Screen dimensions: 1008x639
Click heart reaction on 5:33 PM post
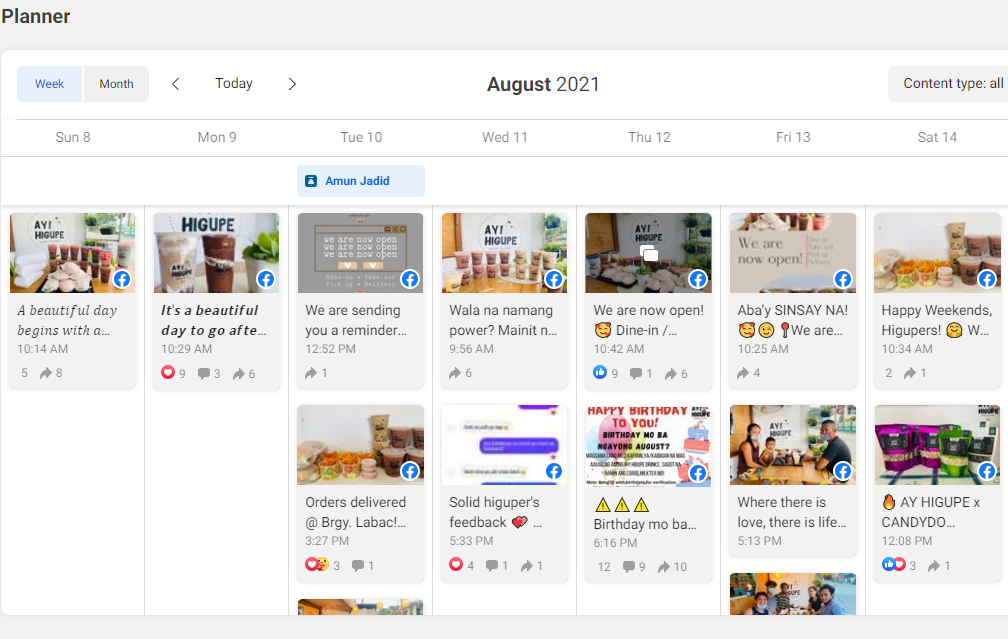click(x=456, y=564)
